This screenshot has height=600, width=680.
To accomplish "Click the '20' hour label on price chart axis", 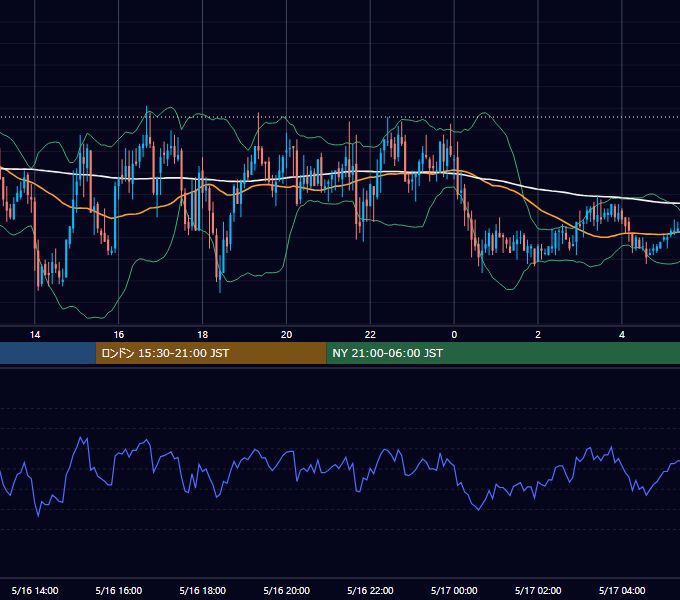I will 286,335.
